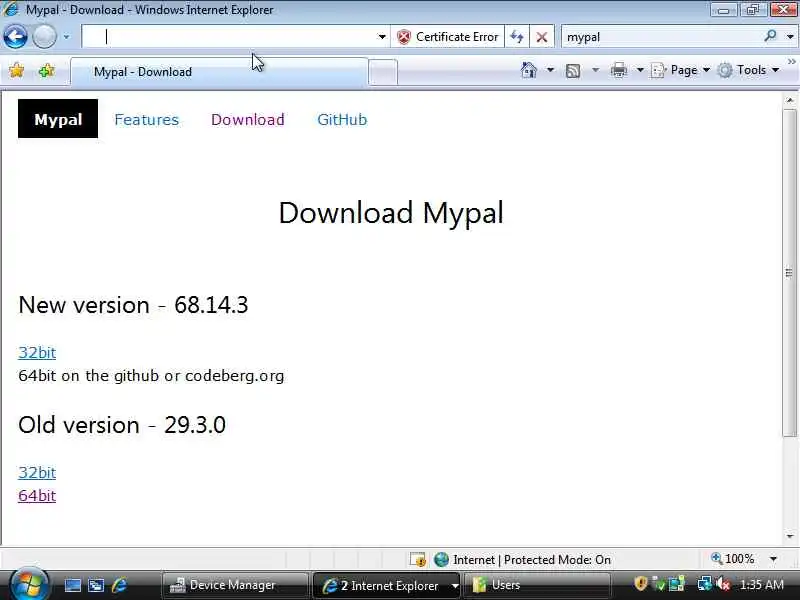Click the status bar security warning icon
Image resolution: width=800 pixels, height=600 pixels.
coord(418,560)
